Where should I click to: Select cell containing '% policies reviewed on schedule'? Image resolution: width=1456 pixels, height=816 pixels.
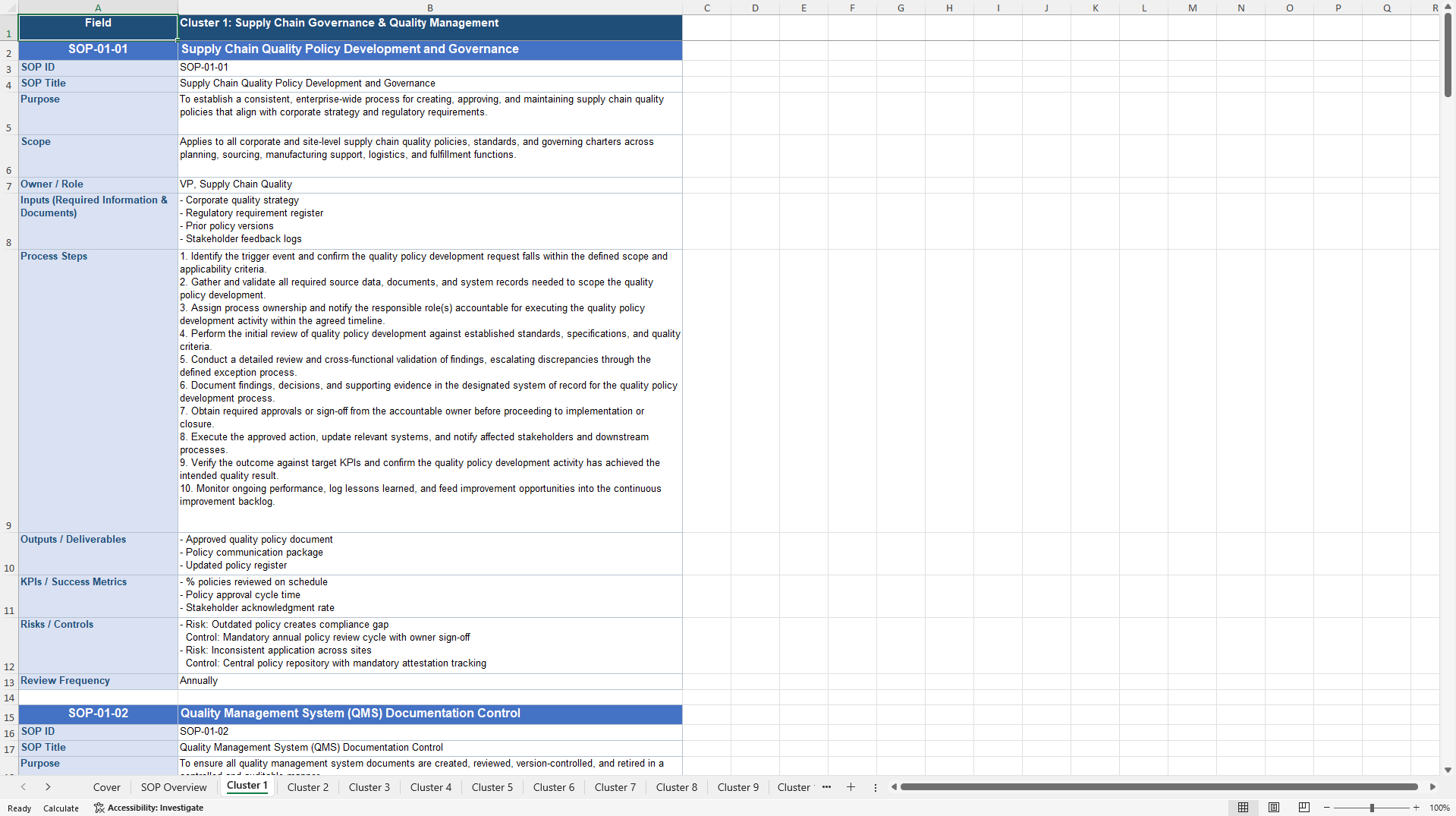click(430, 596)
